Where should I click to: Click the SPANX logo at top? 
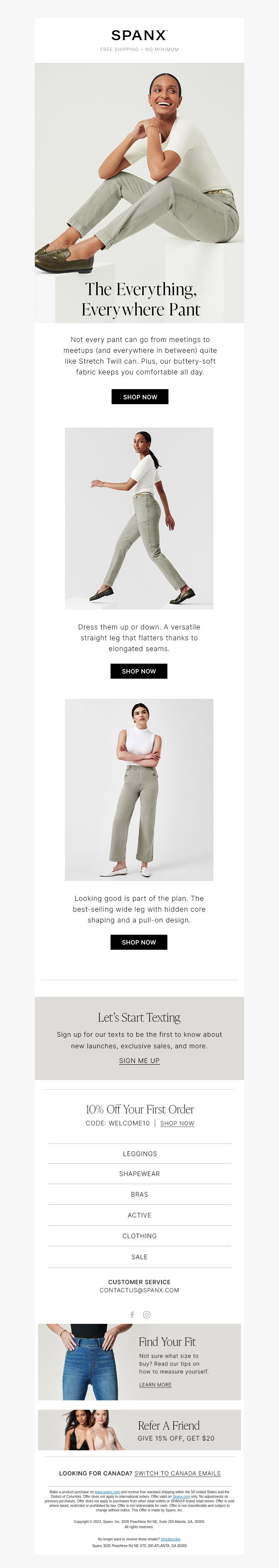(139, 35)
